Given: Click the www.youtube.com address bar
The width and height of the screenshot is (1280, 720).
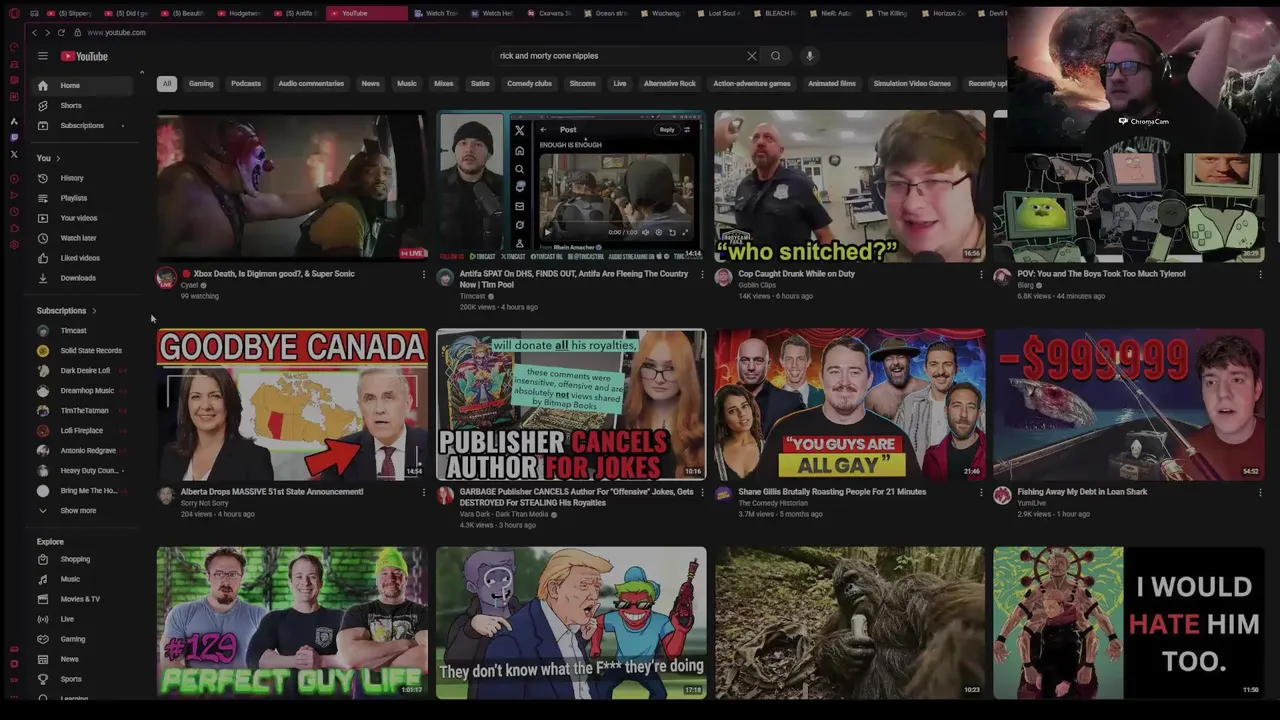Looking at the screenshot, I should click(x=116, y=32).
